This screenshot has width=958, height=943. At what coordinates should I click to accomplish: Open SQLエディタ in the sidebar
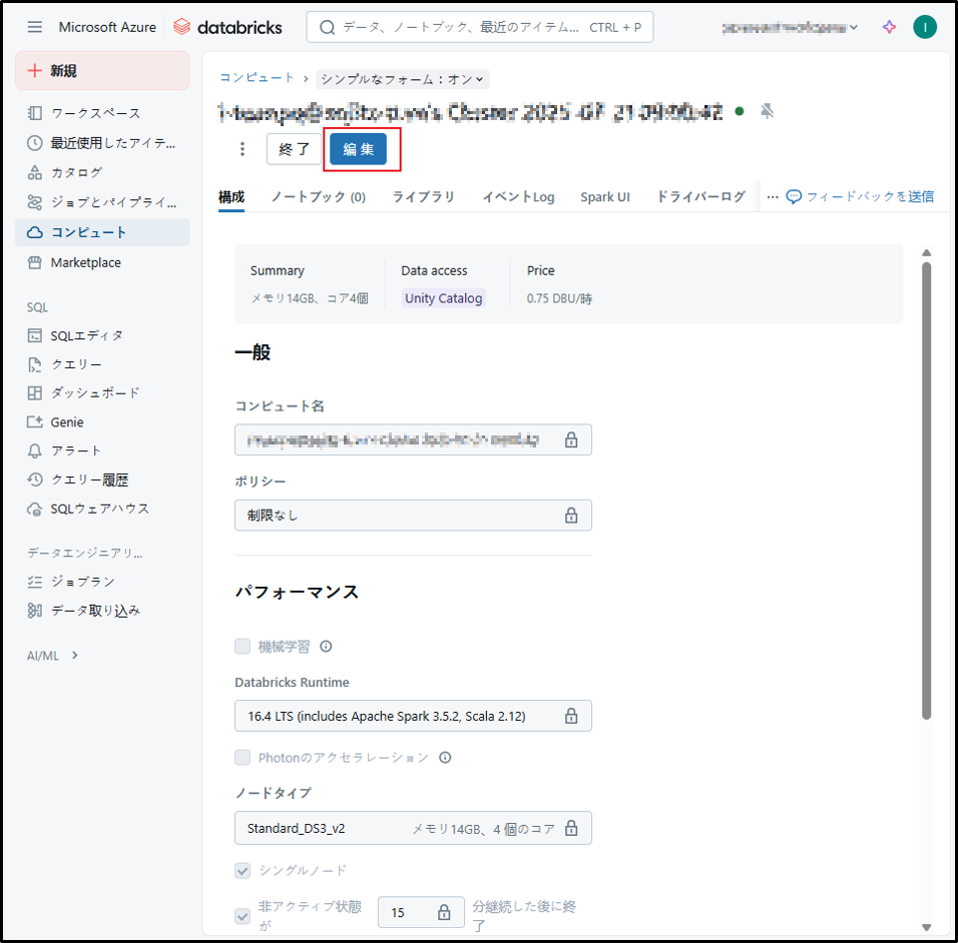pyautogui.click(x=102, y=336)
